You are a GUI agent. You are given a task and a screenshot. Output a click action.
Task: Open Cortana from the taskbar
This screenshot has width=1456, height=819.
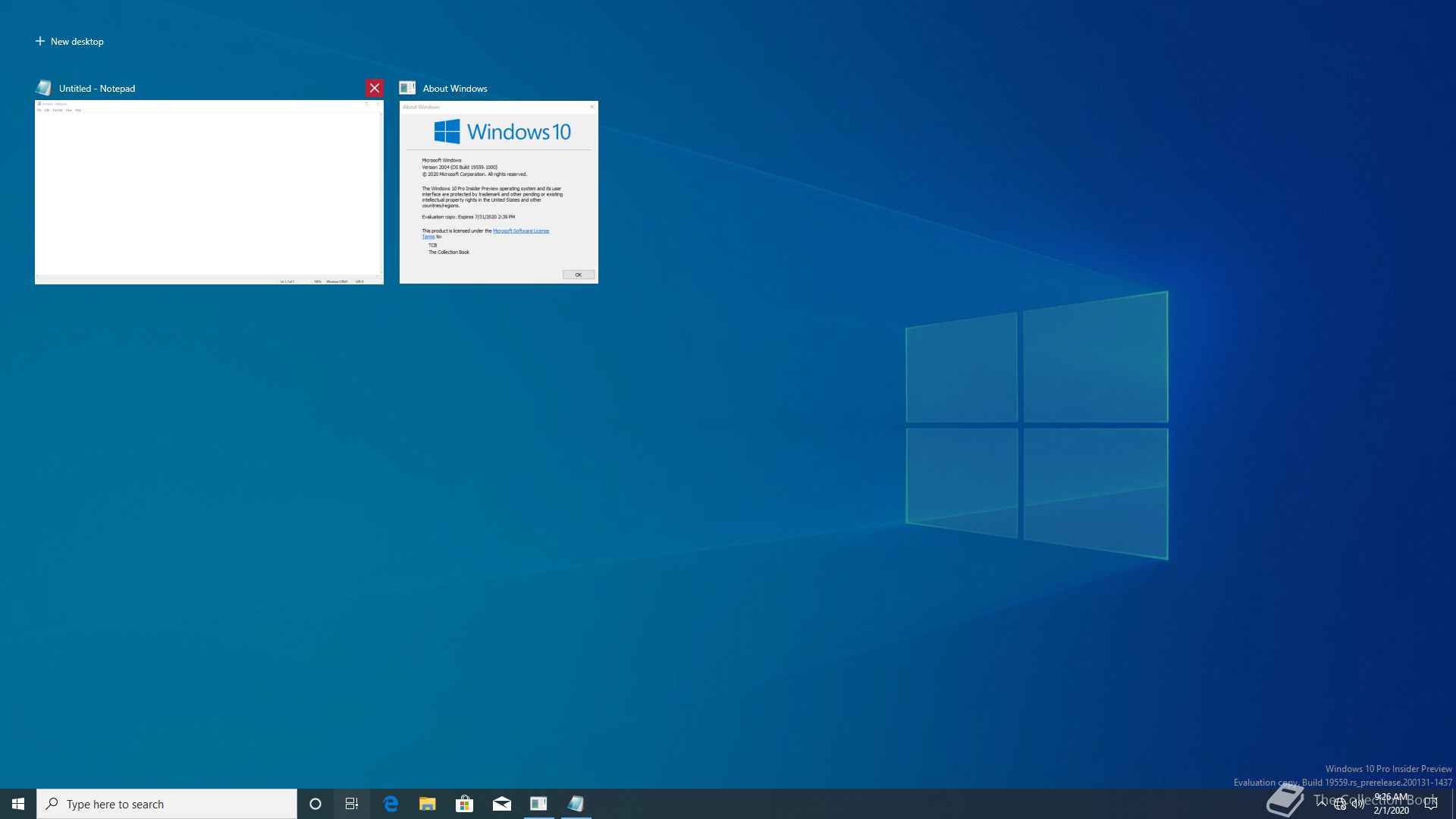[315, 804]
